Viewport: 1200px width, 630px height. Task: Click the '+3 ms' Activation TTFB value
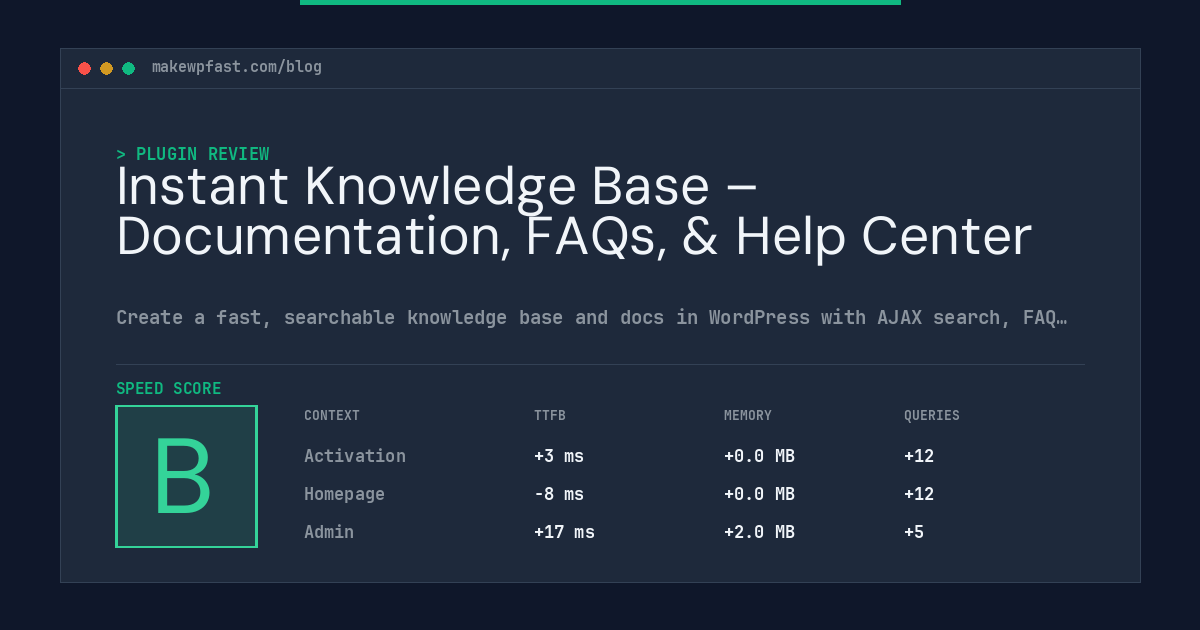coord(559,456)
